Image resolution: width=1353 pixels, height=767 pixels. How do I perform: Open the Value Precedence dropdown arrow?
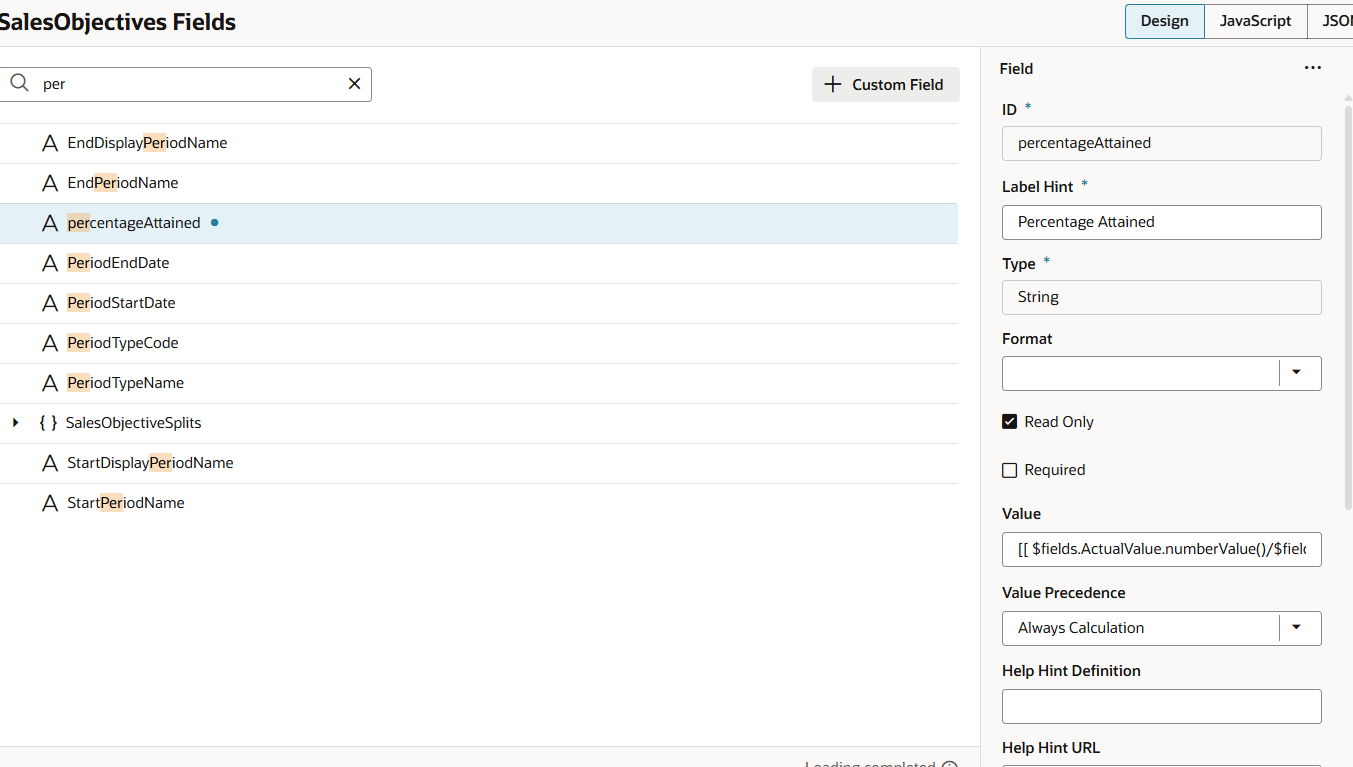click(x=1297, y=628)
